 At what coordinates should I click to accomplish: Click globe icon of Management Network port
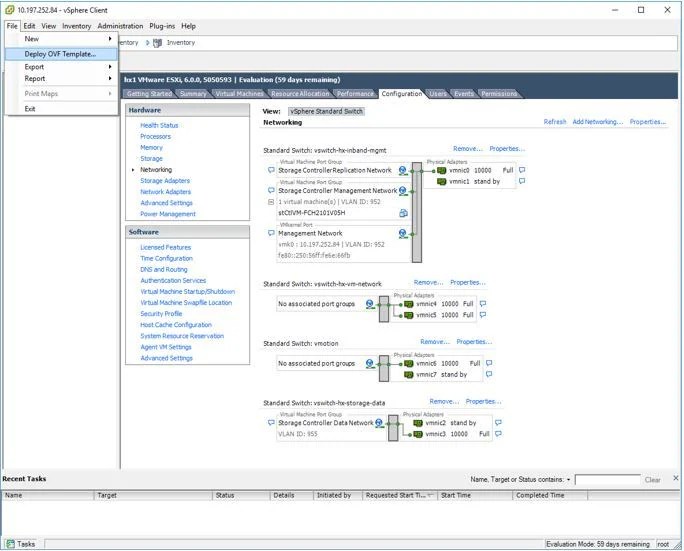[403, 234]
